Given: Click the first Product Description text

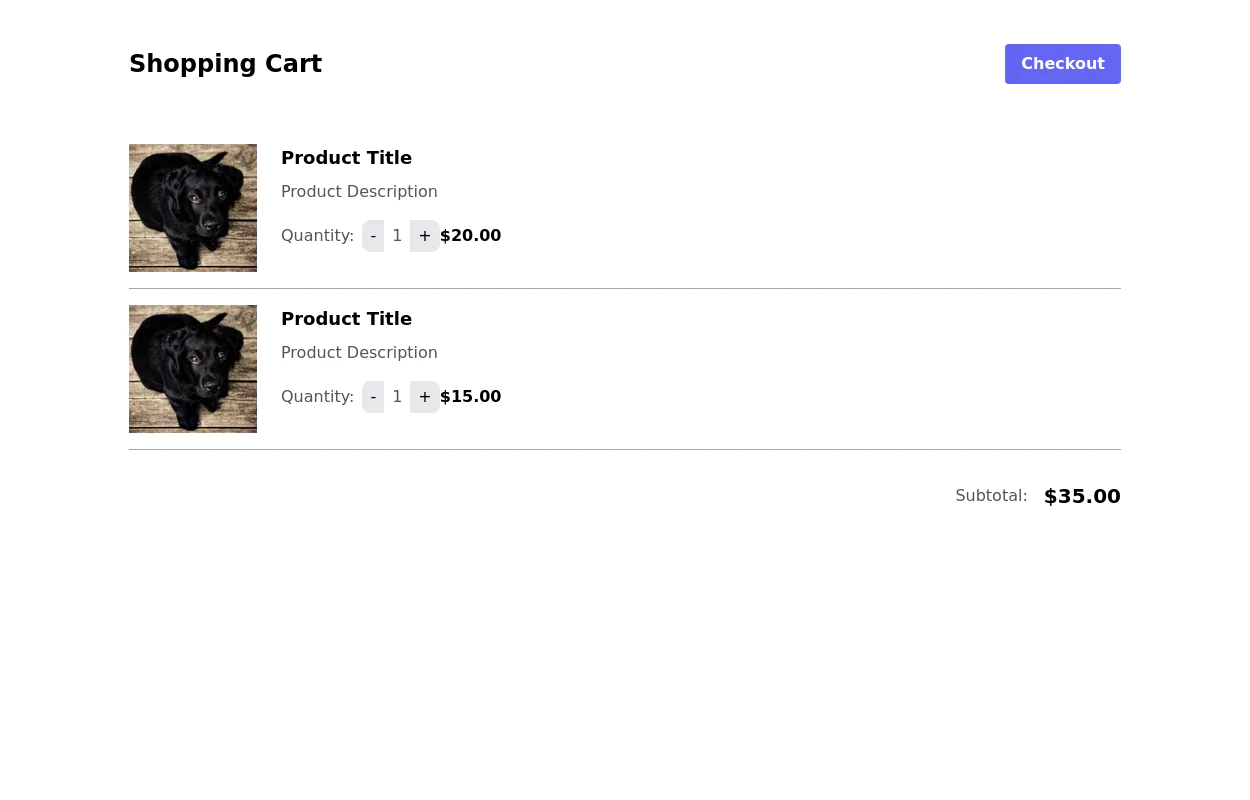Looking at the screenshot, I should pyautogui.click(x=359, y=192).
